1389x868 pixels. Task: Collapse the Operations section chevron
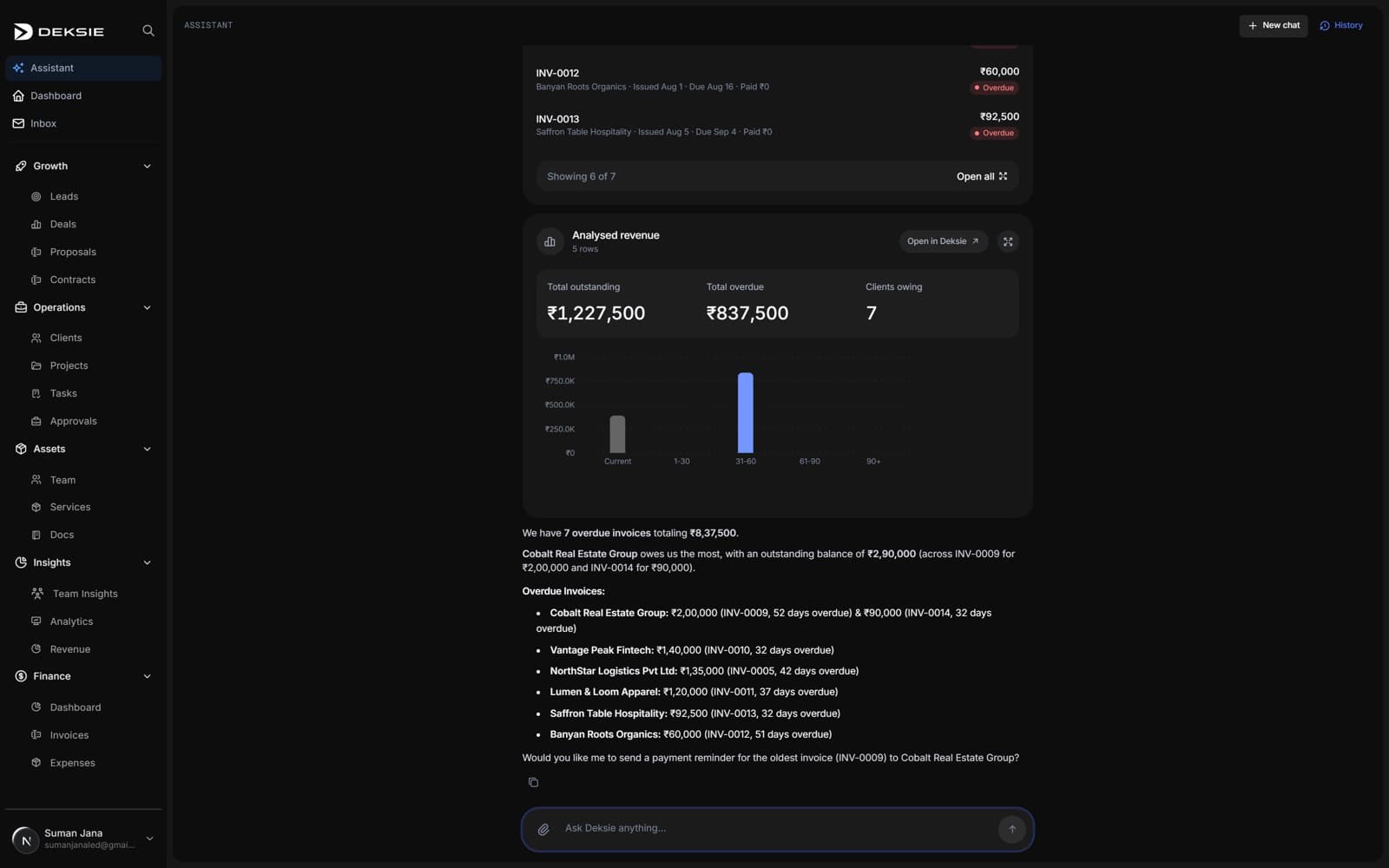click(x=147, y=307)
